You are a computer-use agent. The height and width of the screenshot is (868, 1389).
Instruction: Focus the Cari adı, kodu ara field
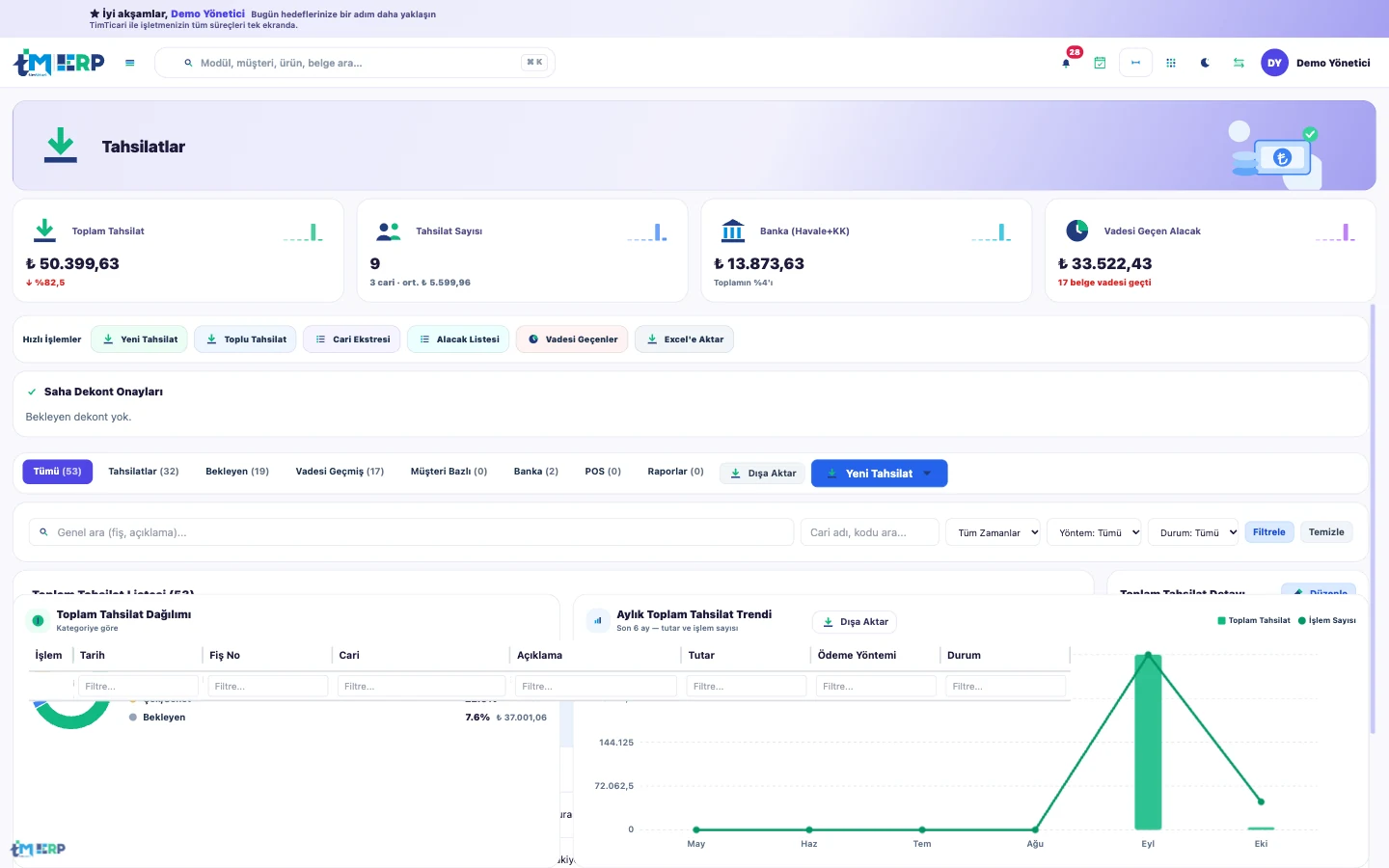(869, 532)
